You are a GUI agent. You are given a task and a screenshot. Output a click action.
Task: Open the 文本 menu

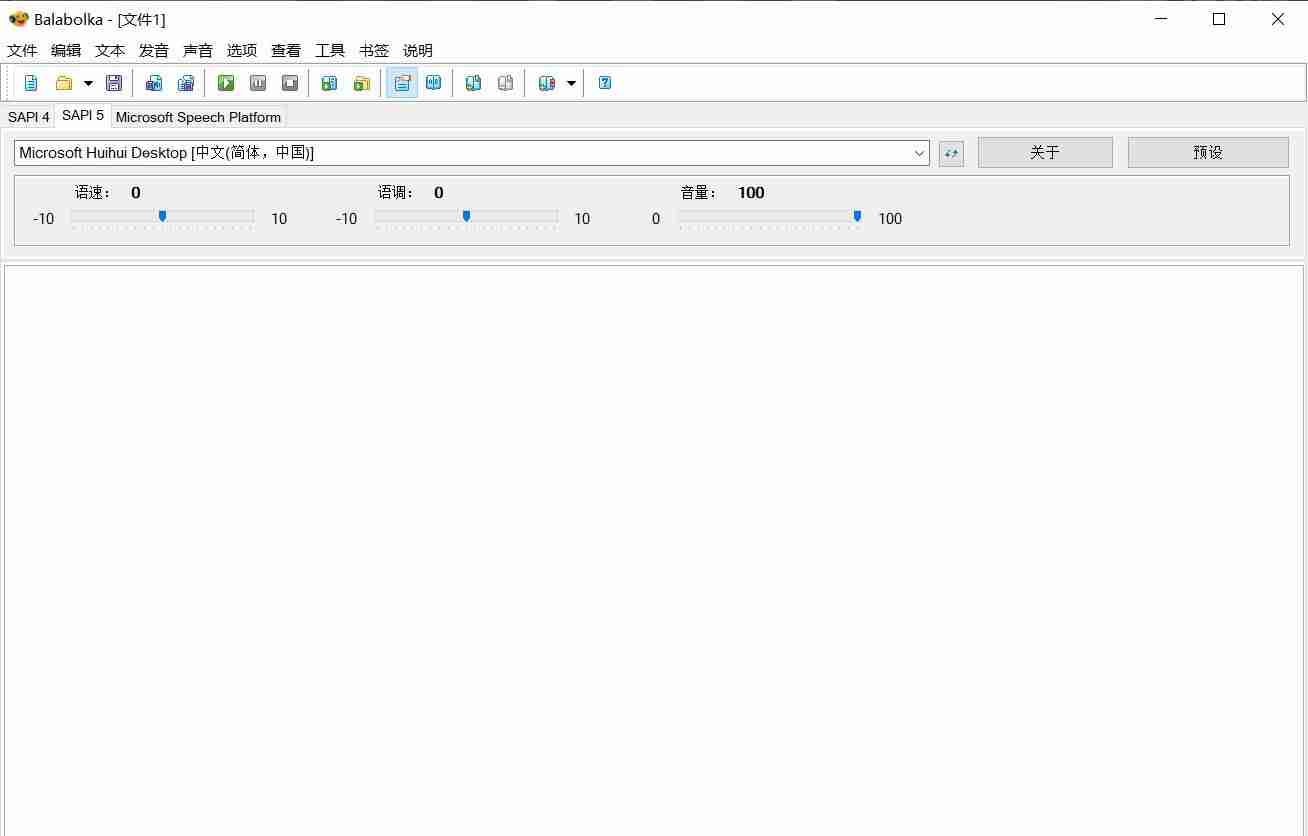[x=110, y=50]
